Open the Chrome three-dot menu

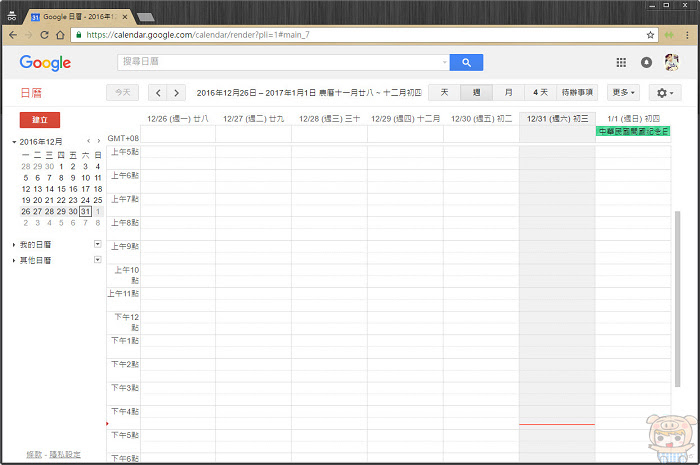(687, 35)
